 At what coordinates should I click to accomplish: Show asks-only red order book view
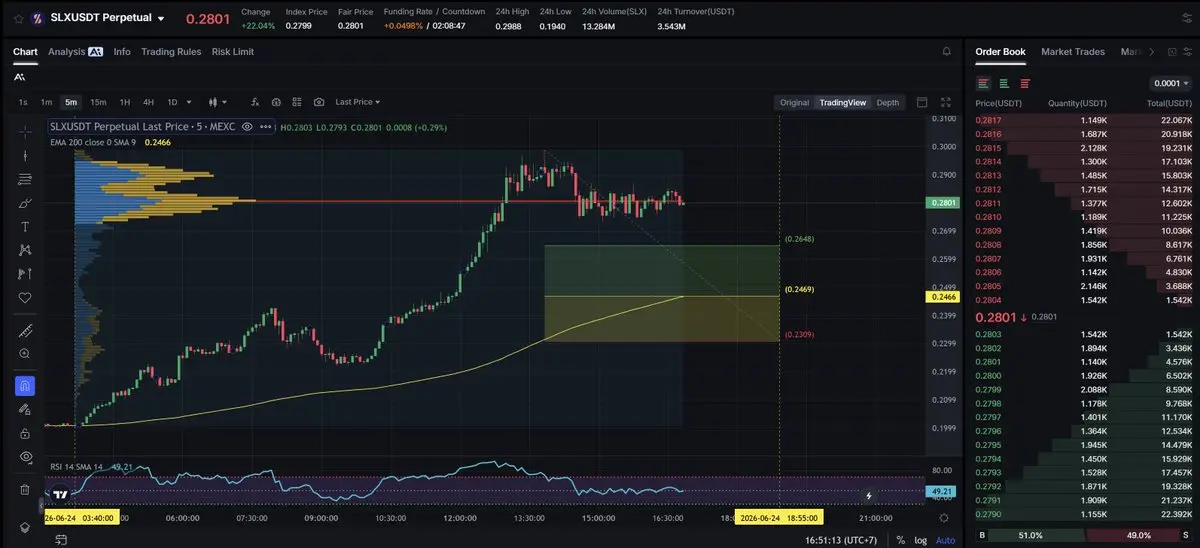pyautogui.click(x=1025, y=83)
